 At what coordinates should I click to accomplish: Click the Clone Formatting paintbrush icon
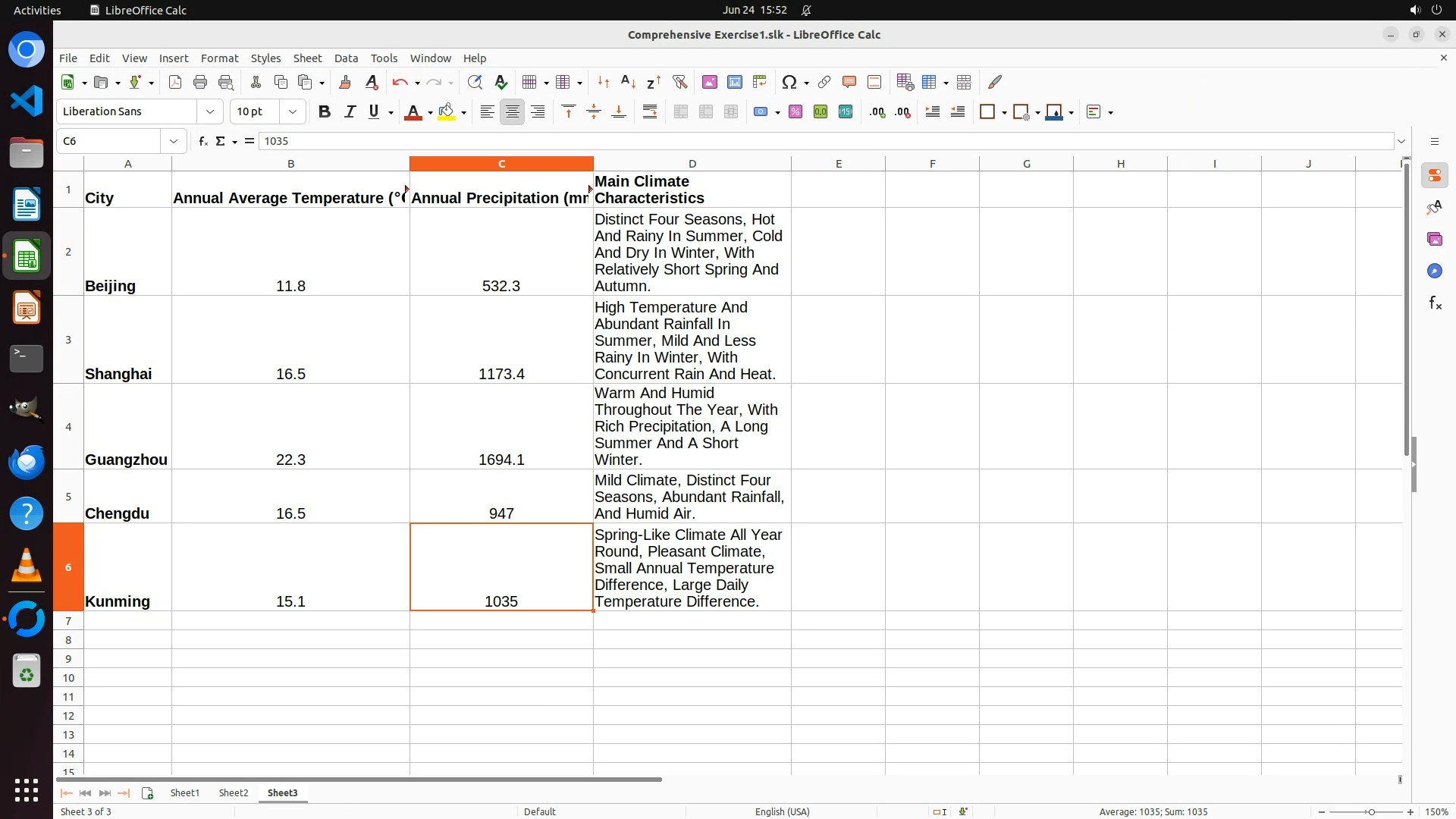[x=345, y=82]
